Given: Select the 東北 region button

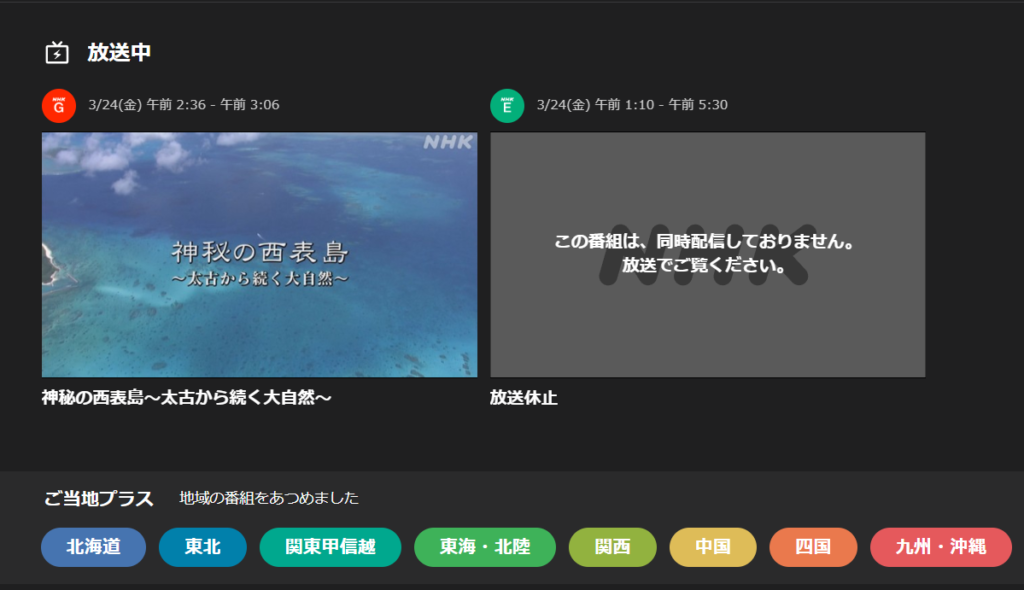Looking at the screenshot, I should pyautogui.click(x=202, y=547).
